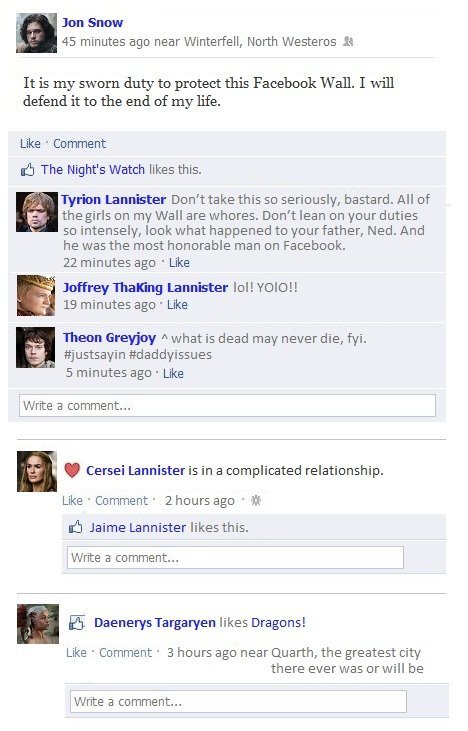
Task: Like Tyrion Lannister's comment
Action: (x=179, y=262)
